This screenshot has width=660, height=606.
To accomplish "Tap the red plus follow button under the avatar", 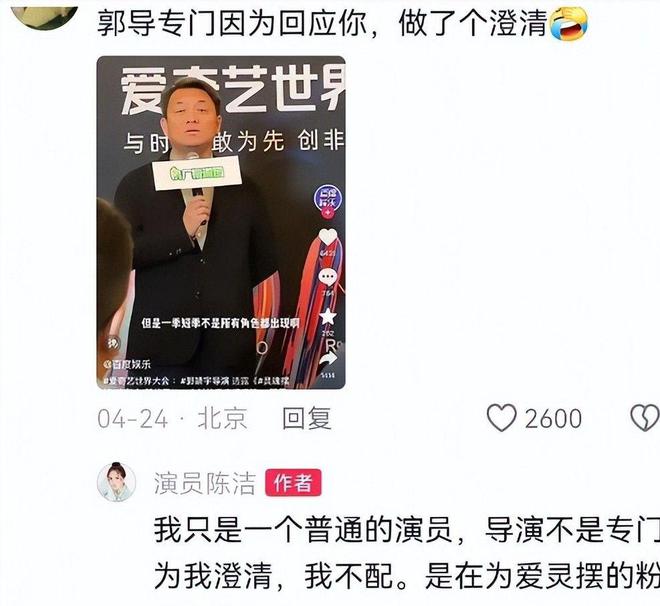I will pos(328,213).
